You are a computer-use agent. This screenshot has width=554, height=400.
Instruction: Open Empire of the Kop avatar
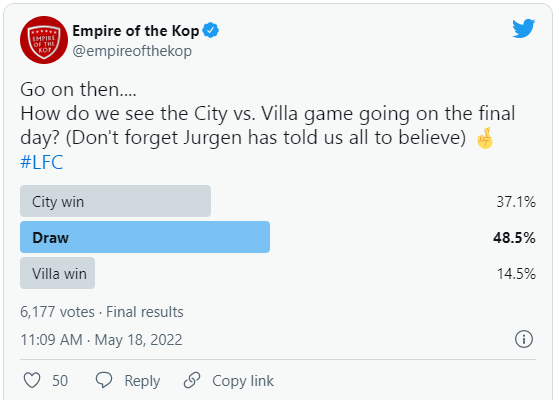44,40
